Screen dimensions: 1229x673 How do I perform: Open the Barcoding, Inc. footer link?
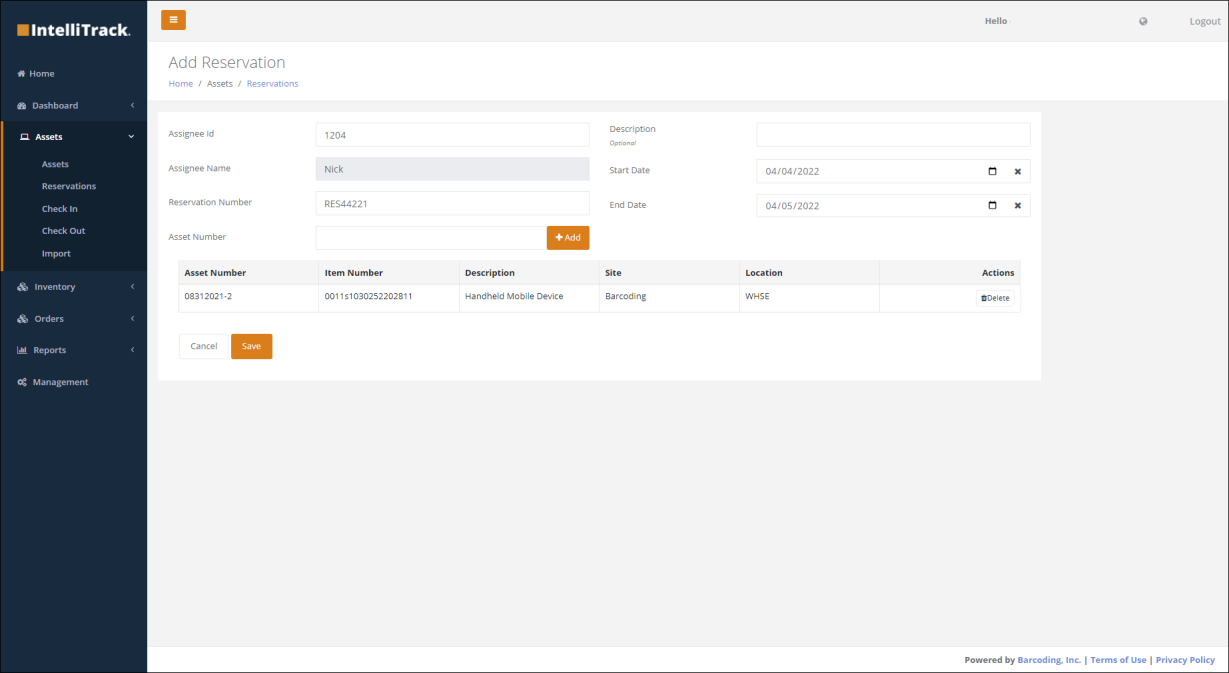[1049, 660]
